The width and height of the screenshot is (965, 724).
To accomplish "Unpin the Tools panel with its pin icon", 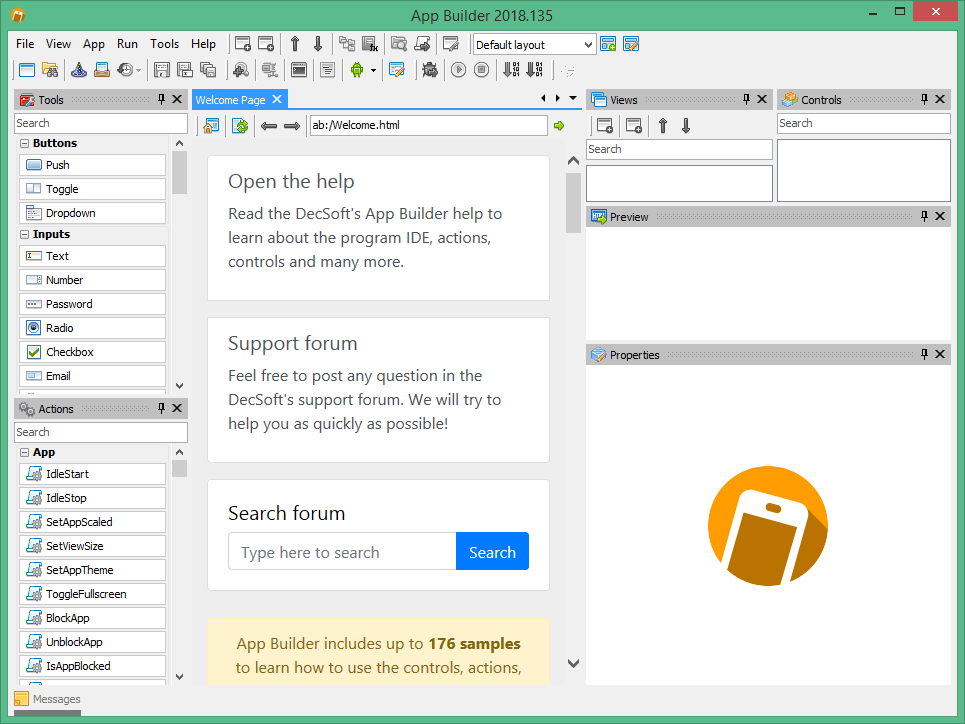I will tap(161, 99).
